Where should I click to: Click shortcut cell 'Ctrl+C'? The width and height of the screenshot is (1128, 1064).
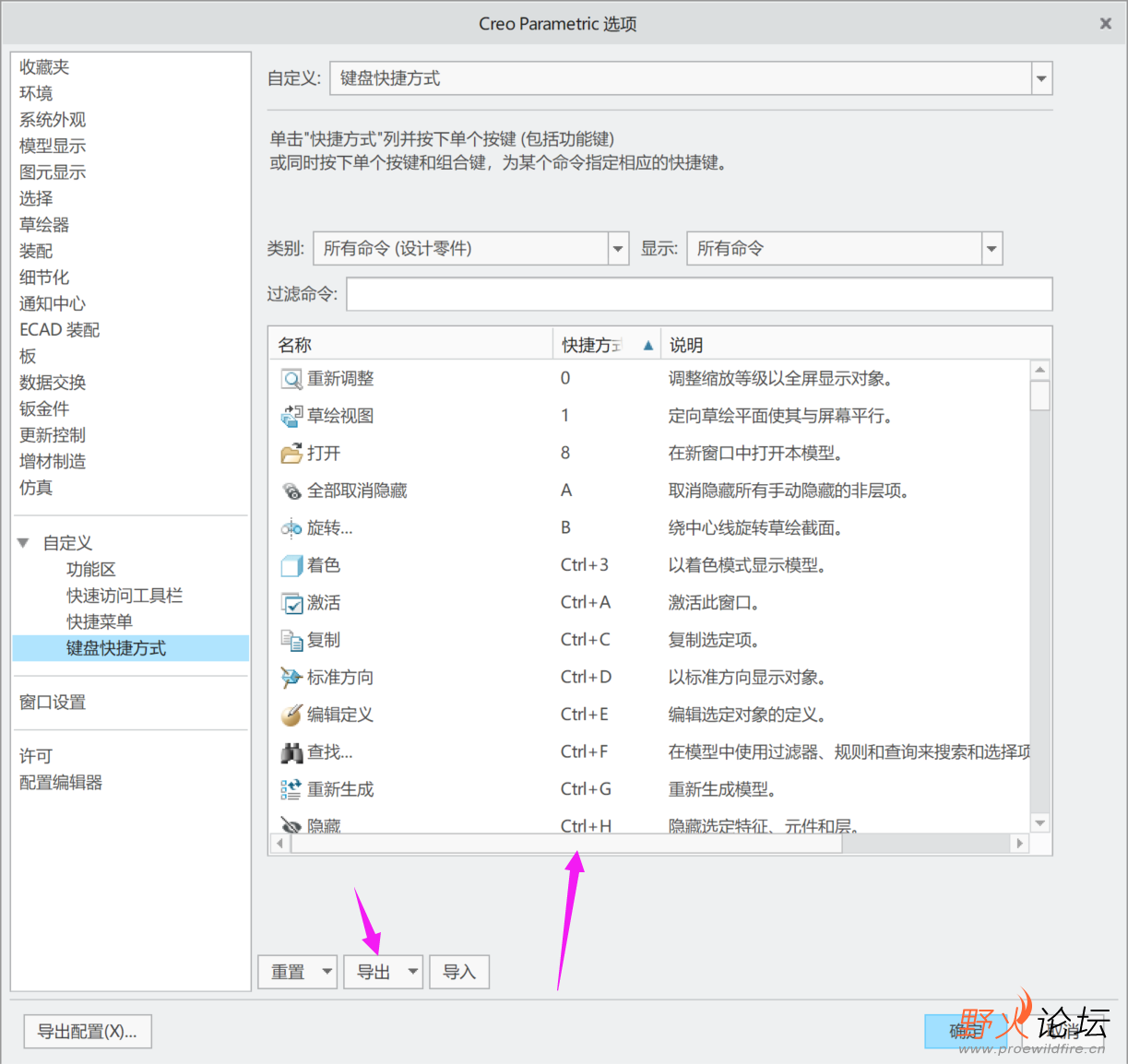pyautogui.click(x=586, y=640)
